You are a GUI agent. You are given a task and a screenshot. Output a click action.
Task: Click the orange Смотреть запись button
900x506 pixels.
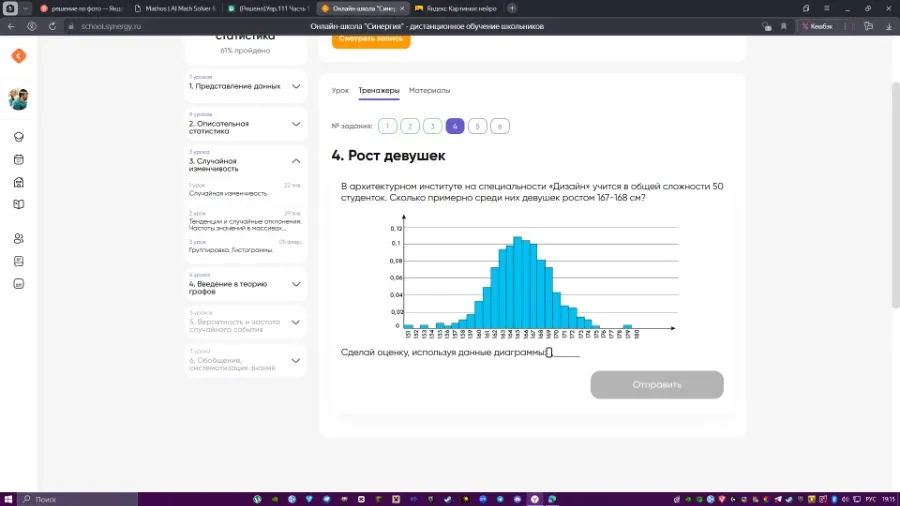tap(371, 40)
